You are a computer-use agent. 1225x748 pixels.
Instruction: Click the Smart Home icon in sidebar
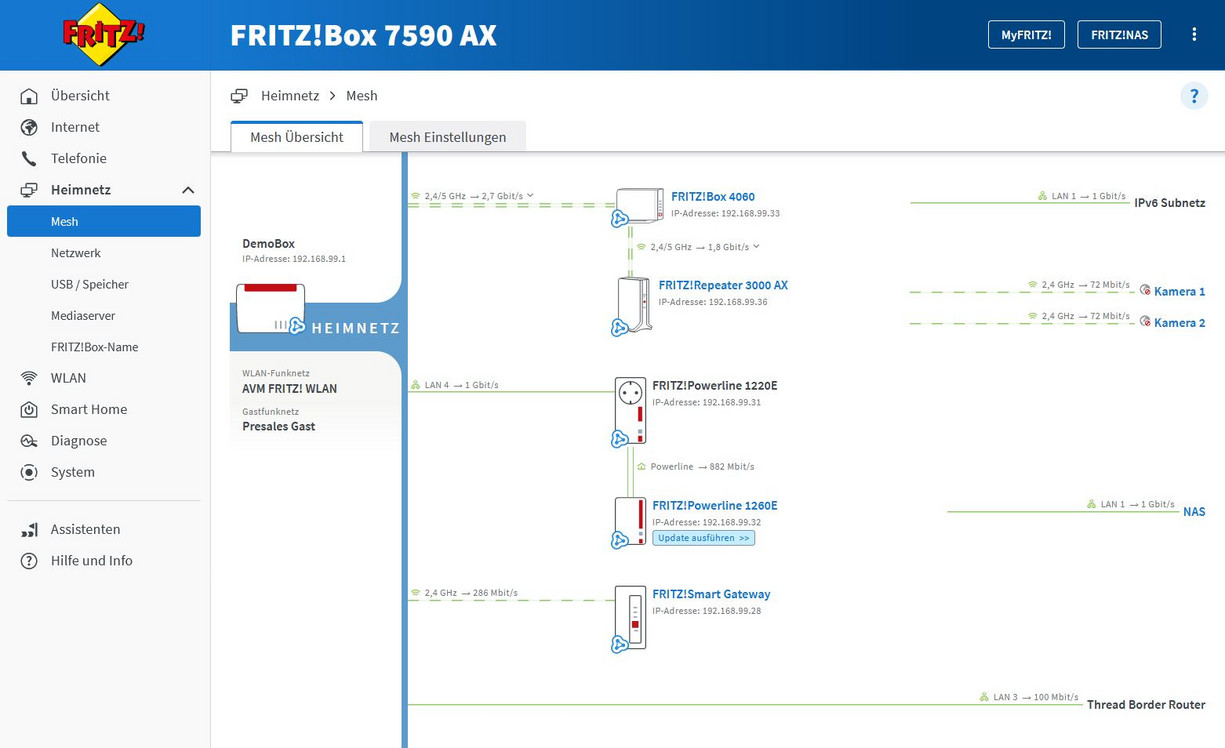(x=29, y=409)
